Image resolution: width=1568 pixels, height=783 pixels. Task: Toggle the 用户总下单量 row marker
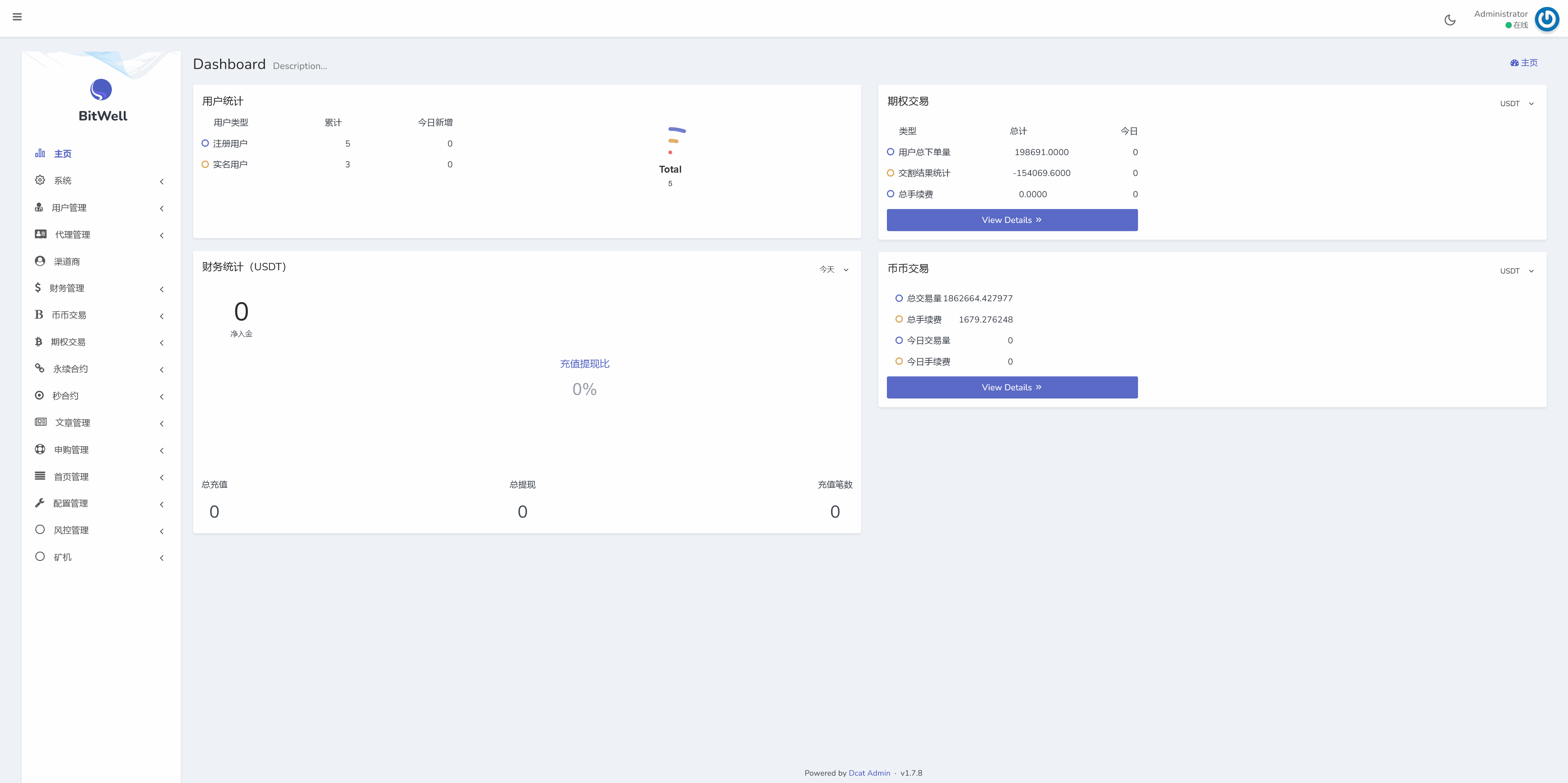tap(891, 152)
